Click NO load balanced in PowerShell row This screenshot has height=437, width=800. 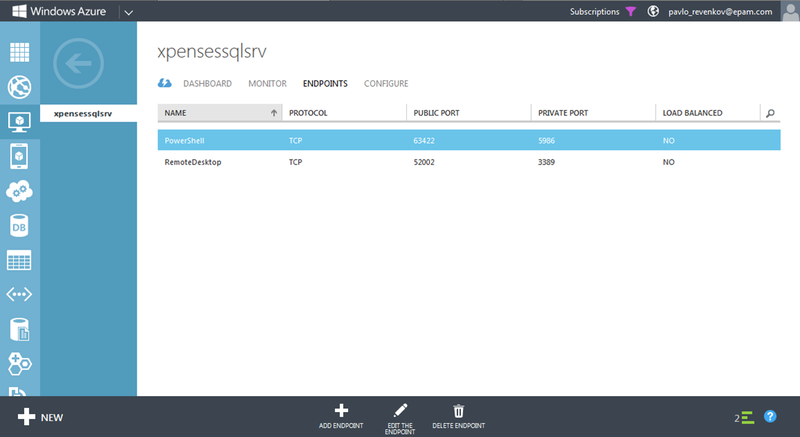tap(668, 140)
